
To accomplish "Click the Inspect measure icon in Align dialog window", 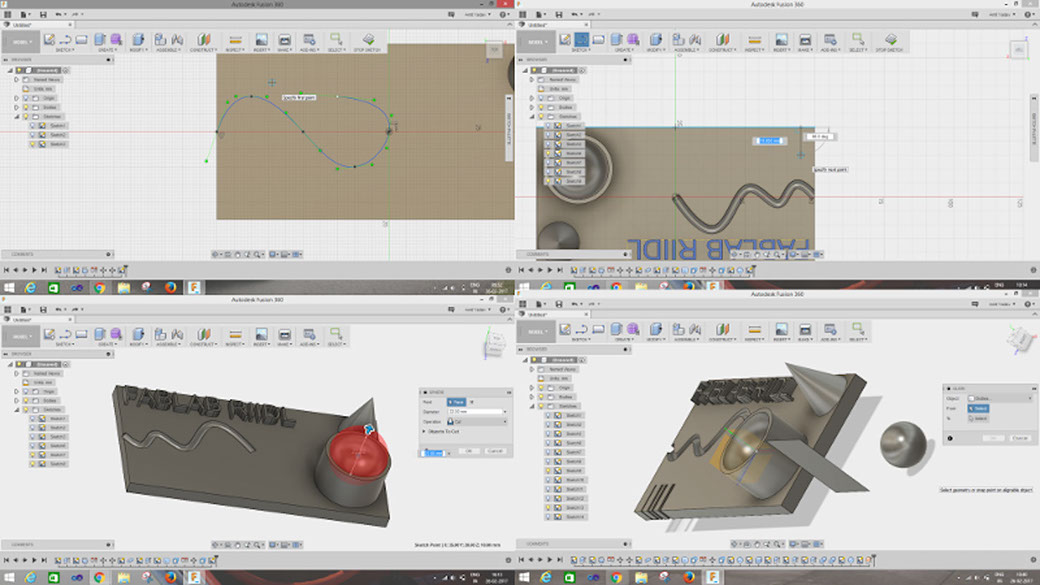I will pos(754,330).
